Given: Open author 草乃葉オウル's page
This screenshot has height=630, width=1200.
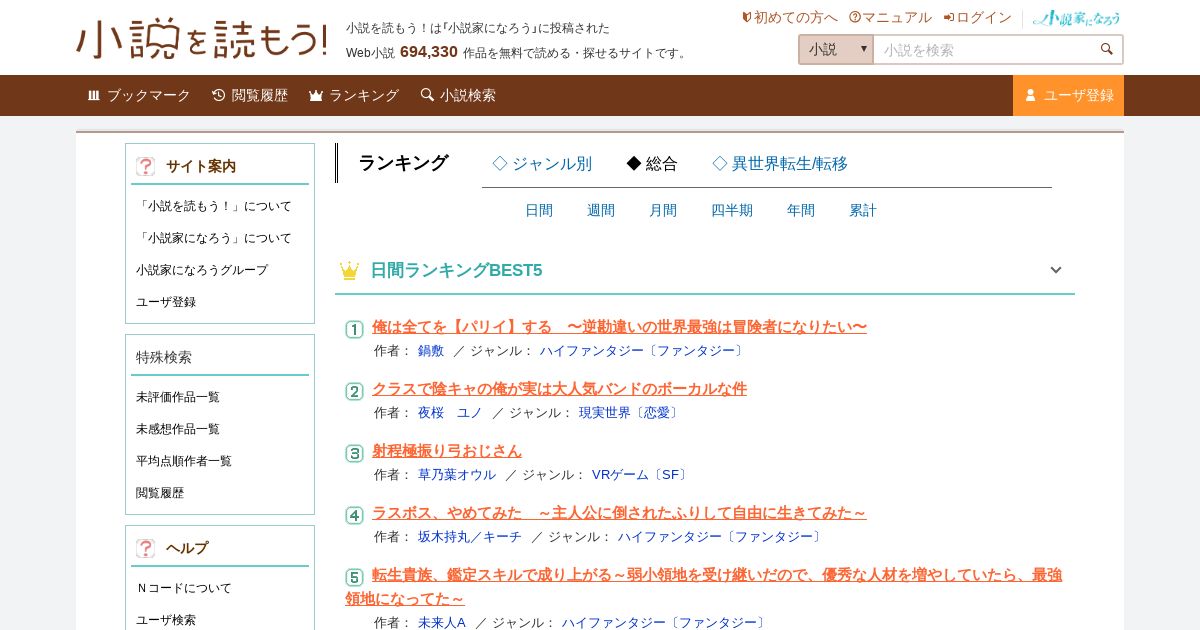Looking at the screenshot, I should pyautogui.click(x=457, y=475).
